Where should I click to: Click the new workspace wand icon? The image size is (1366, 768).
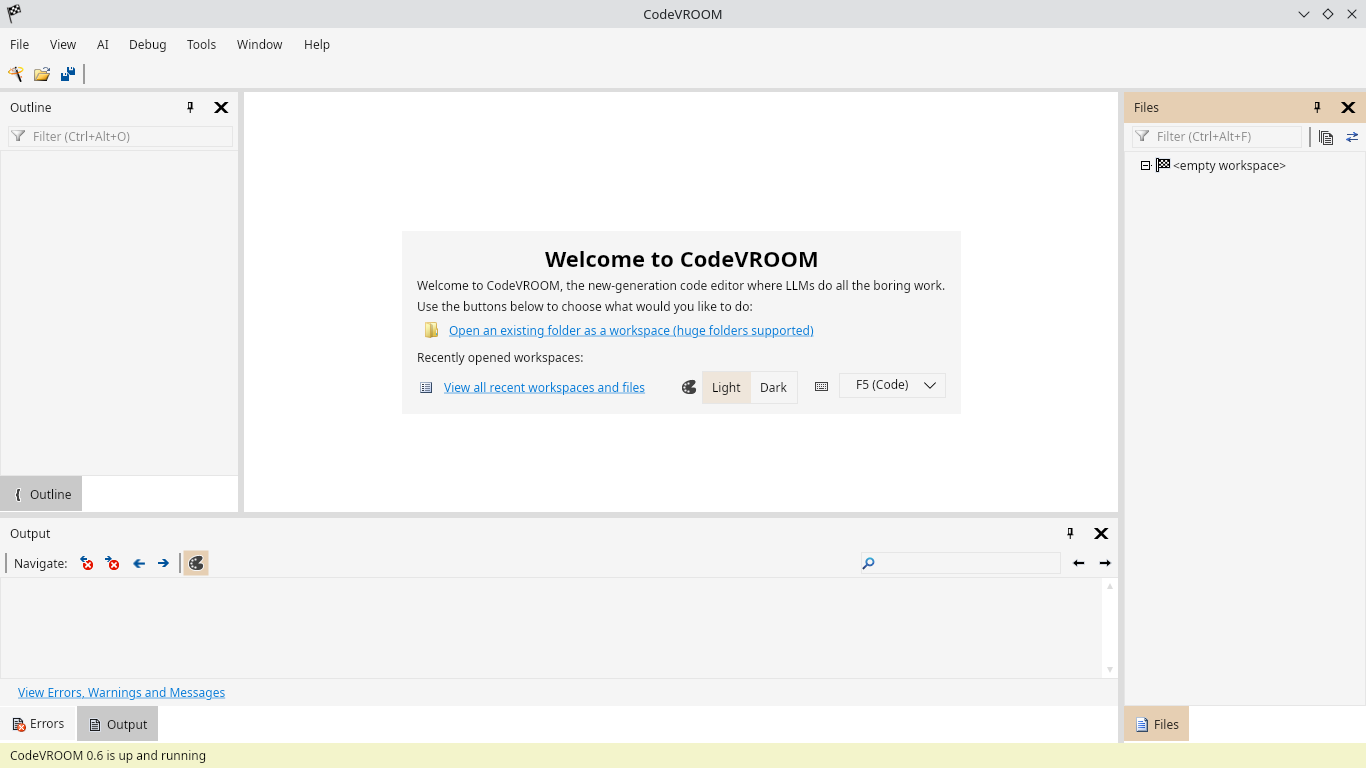(x=16, y=74)
